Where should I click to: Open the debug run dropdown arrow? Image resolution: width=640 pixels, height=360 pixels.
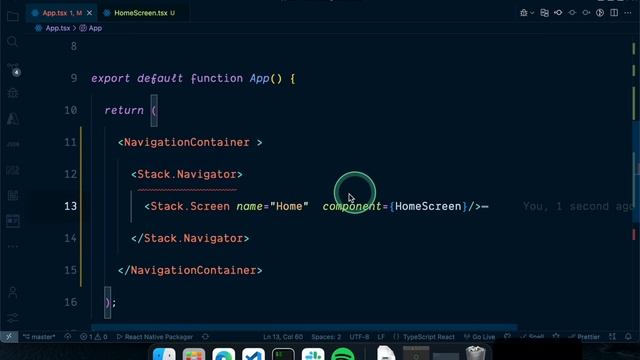pos(532,13)
